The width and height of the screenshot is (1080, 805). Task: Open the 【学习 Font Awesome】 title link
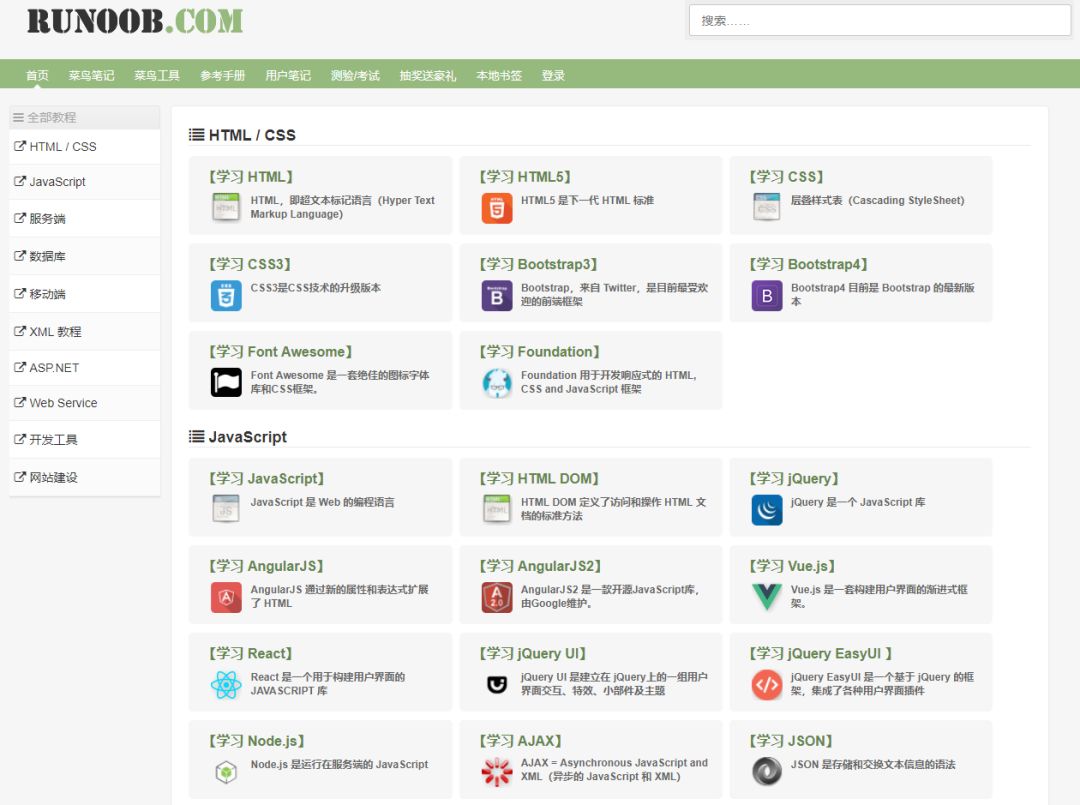(281, 352)
